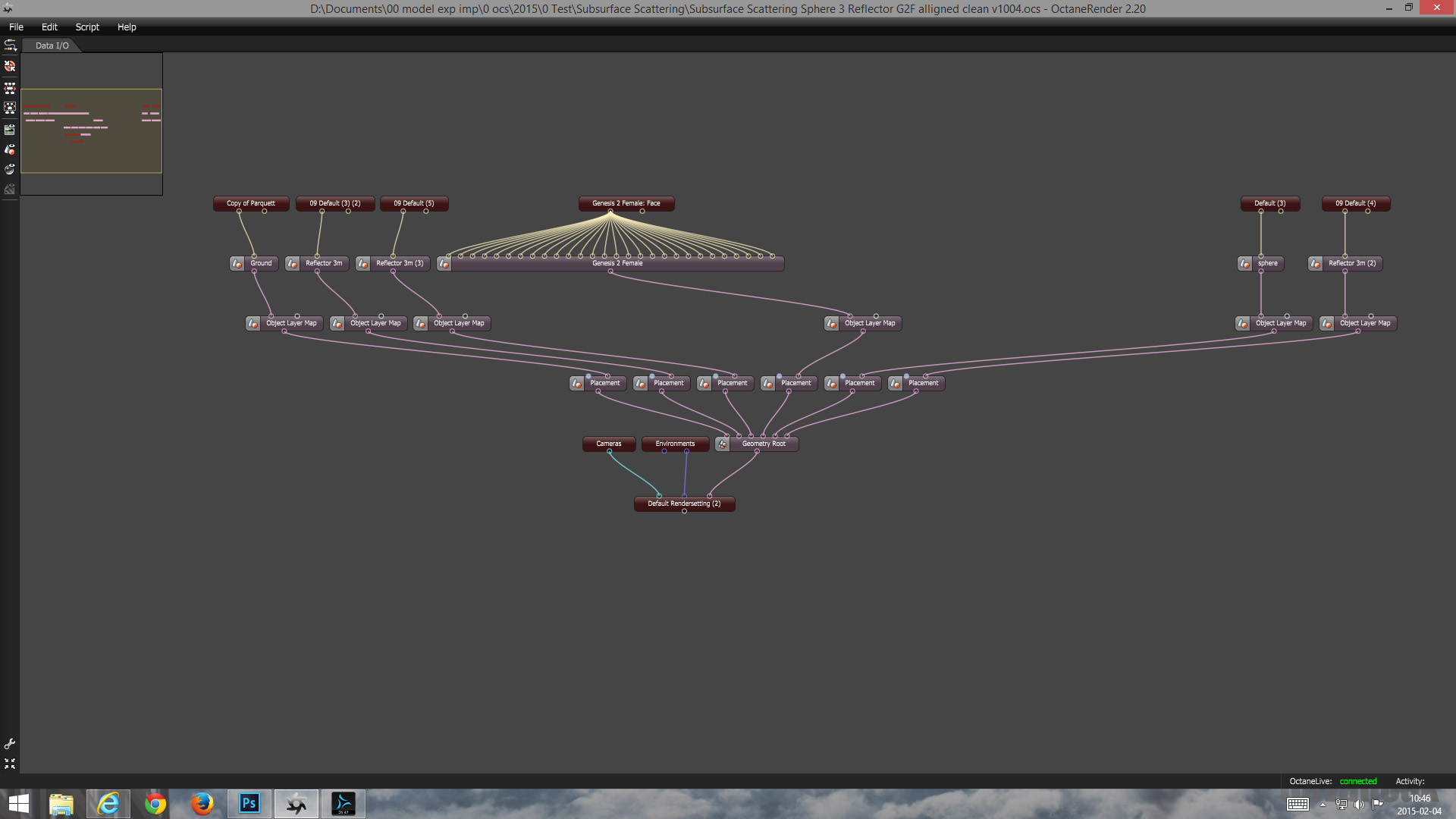Click the Ground mesh node icon
Screen dimensions: 1456x819
237,263
